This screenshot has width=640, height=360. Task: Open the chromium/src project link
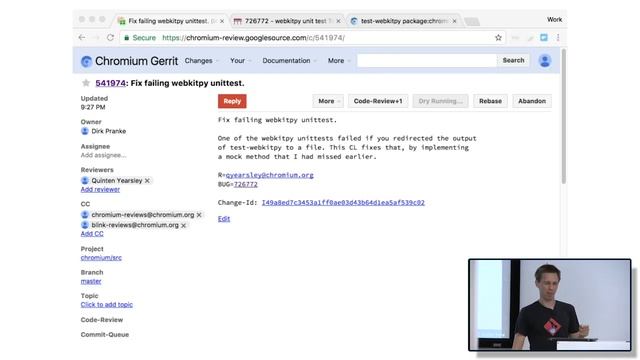pyautogui.click(x=101, y=258)
